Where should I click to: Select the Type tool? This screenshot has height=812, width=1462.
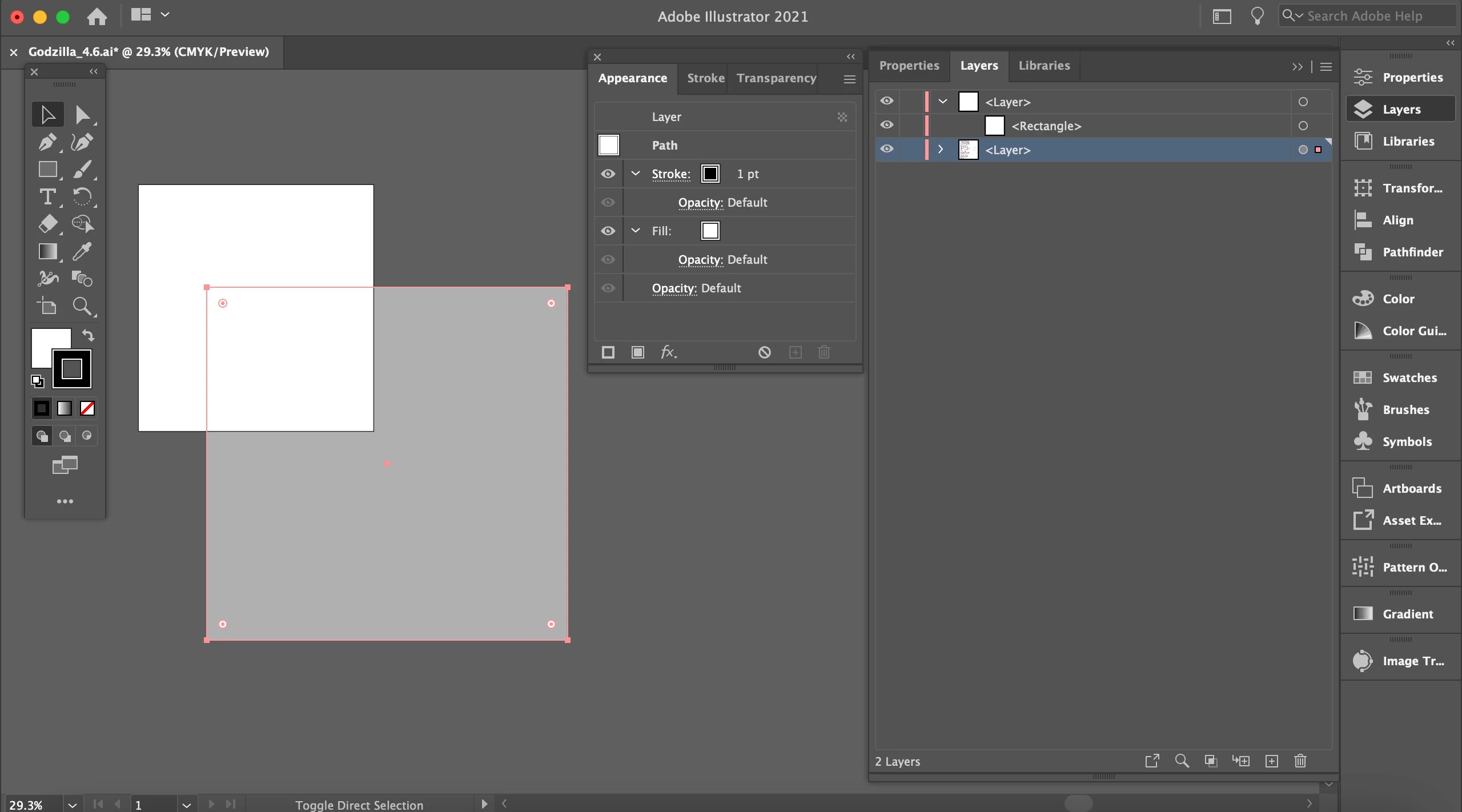click(x=47, y=197)
